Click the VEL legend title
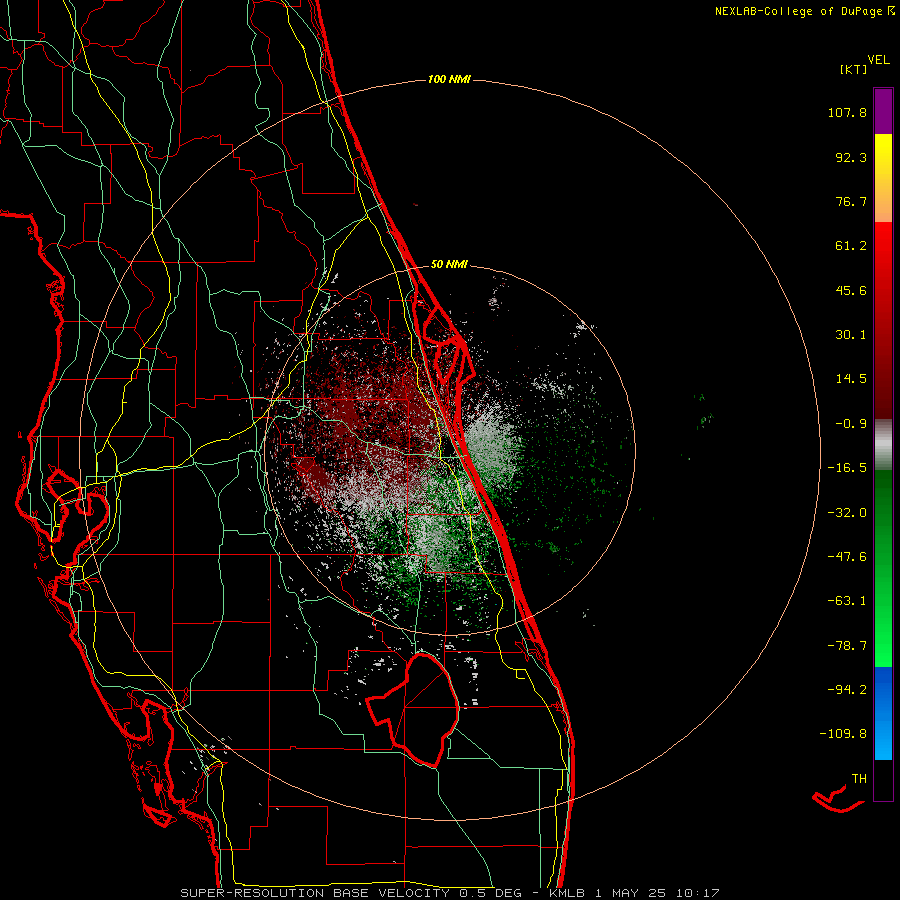The image size is (900, 900). point(878,60)
